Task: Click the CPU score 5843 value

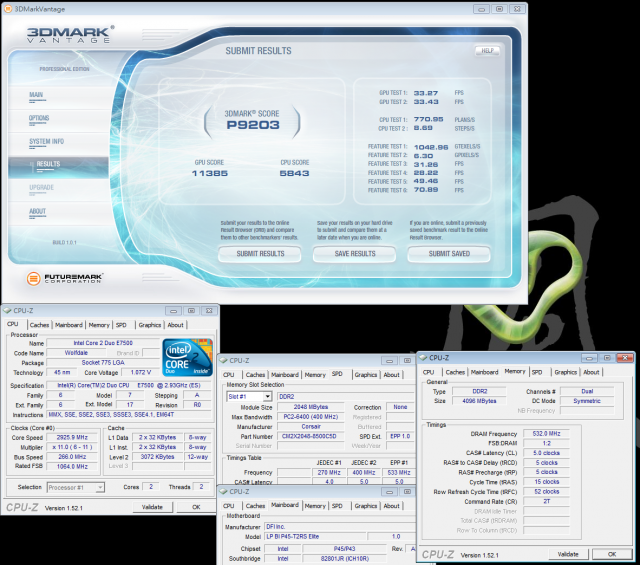Action: point(294,173)
